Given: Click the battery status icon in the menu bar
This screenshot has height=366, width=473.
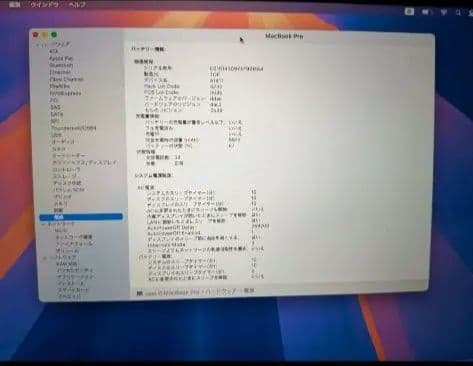Looking at the screenshot, I should pos(426,12).
